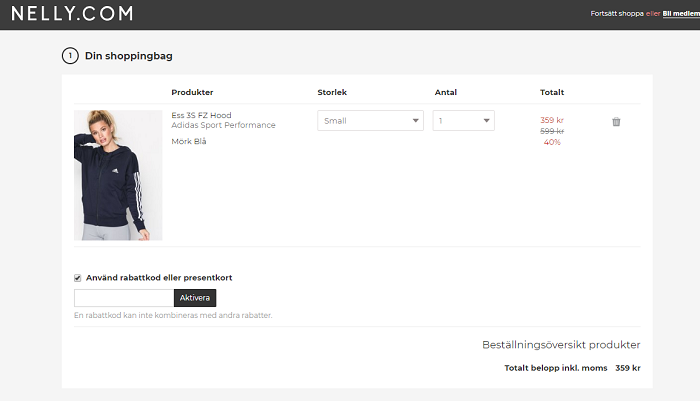
Task: Open the hoodie product thumbnail
Action: (118, 175)
